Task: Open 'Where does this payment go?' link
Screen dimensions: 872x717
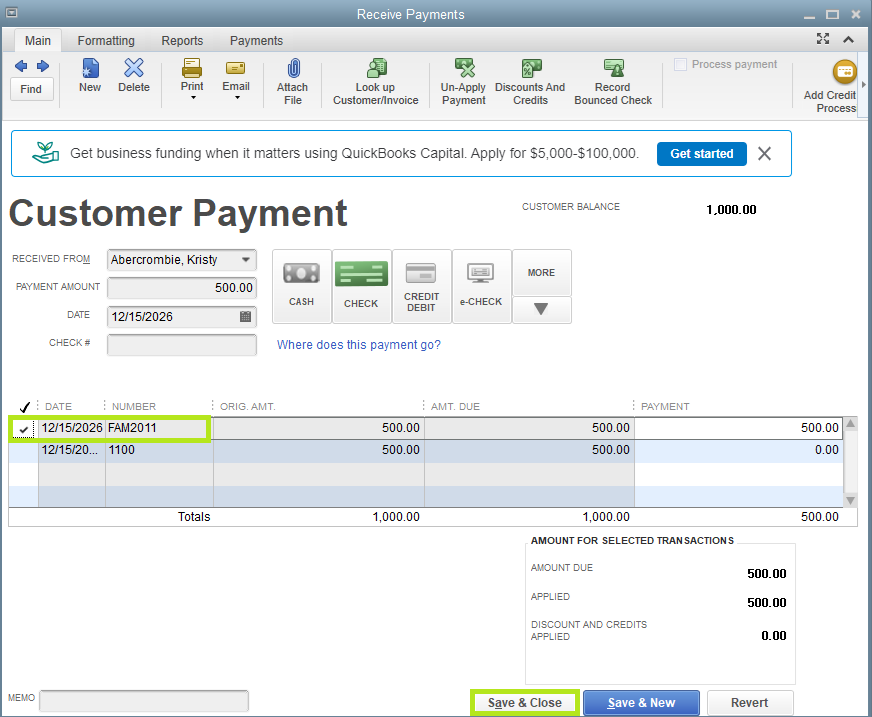Action: coord(358,345)
